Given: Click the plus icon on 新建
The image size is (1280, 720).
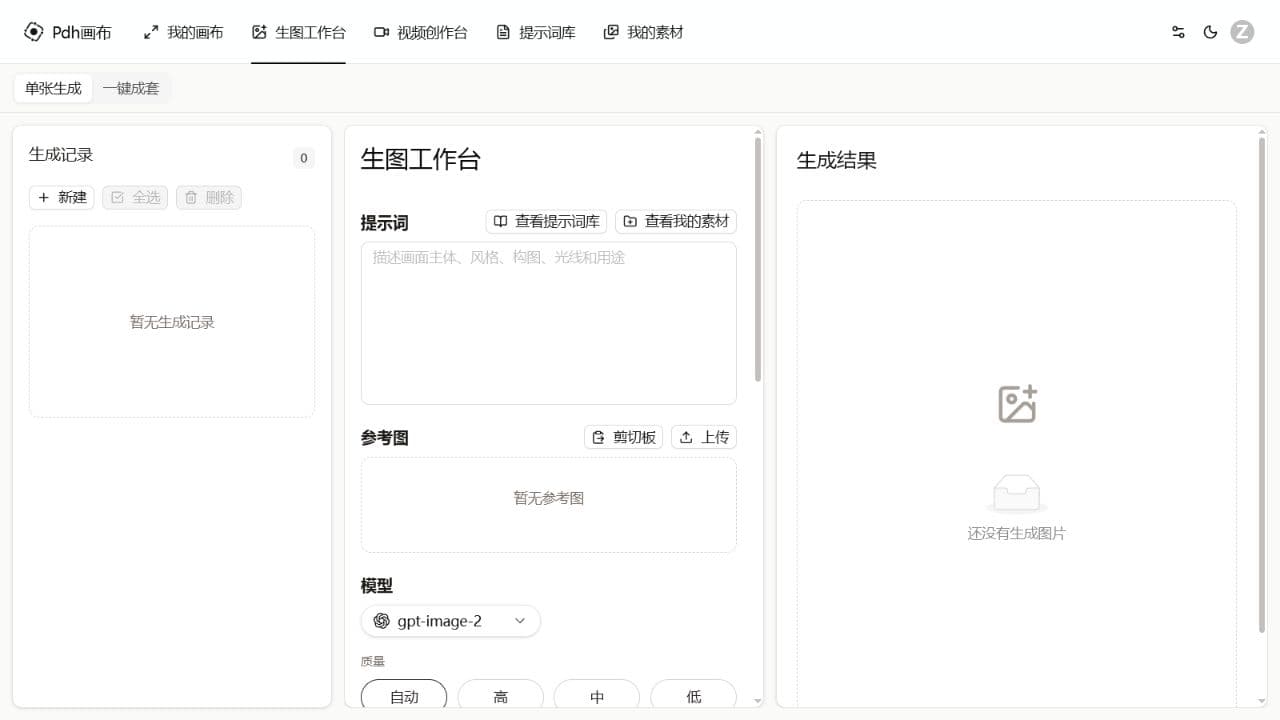Looking at the screenshot, I should pos(43,197).
